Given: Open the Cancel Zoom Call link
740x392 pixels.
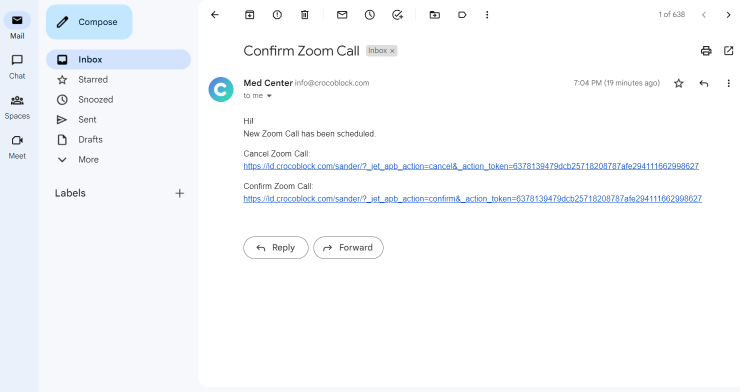Looking at the screenshot, I should [471, 166].
